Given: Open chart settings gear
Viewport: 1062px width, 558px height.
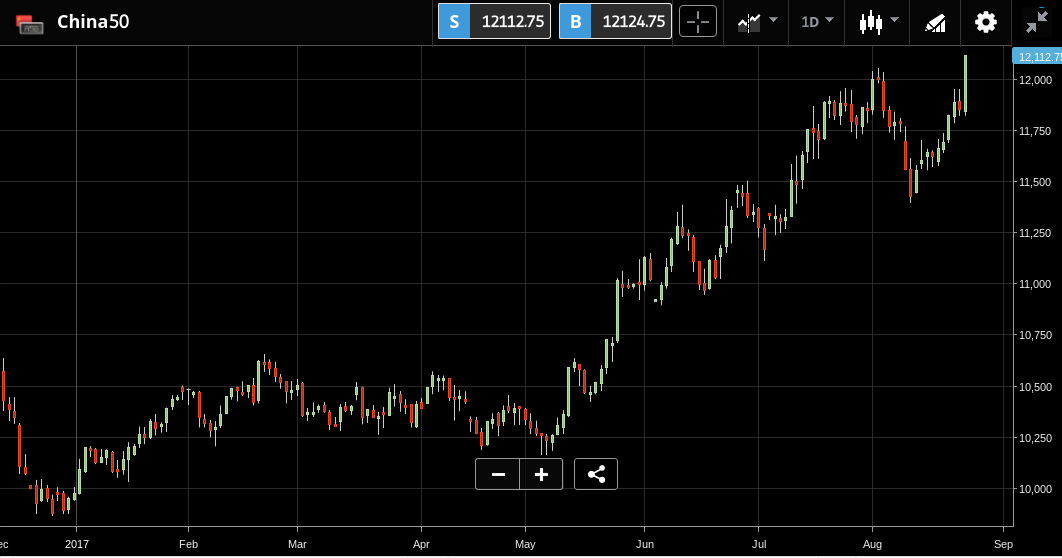Looking at the screenshot, I should click(x=985, y=22).
